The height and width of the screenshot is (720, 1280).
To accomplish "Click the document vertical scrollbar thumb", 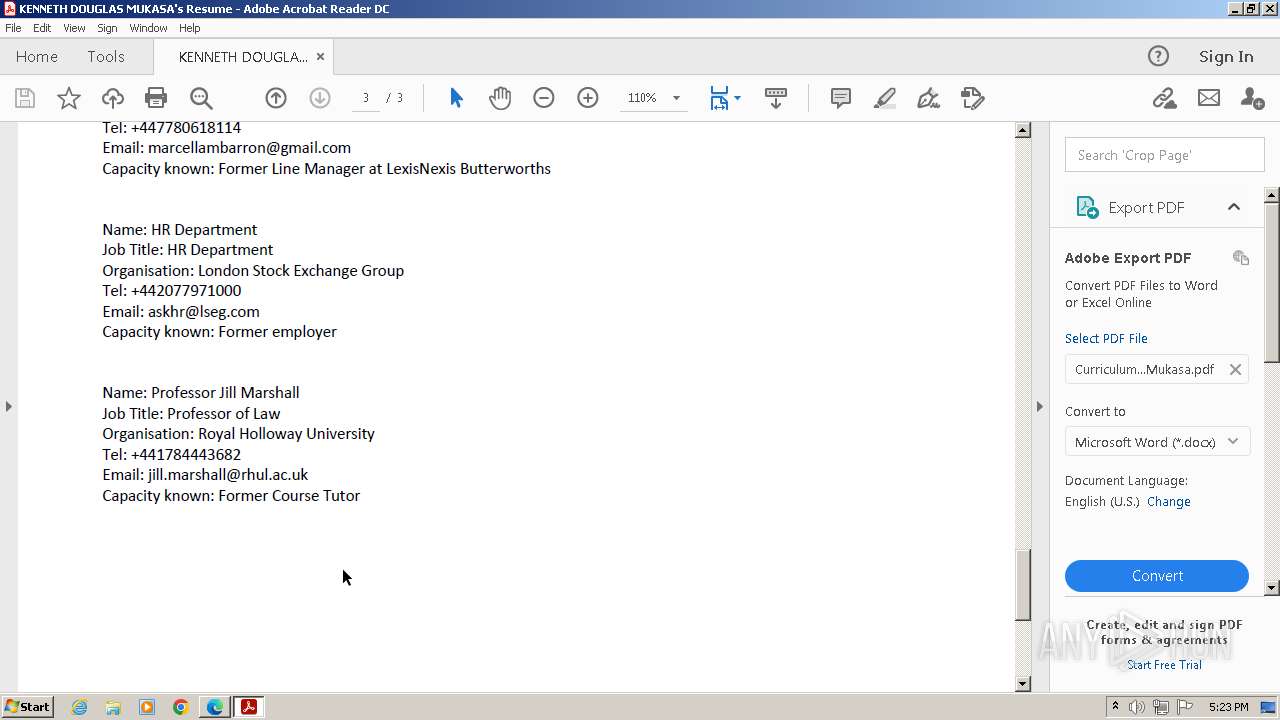I will click(1023, 585).
